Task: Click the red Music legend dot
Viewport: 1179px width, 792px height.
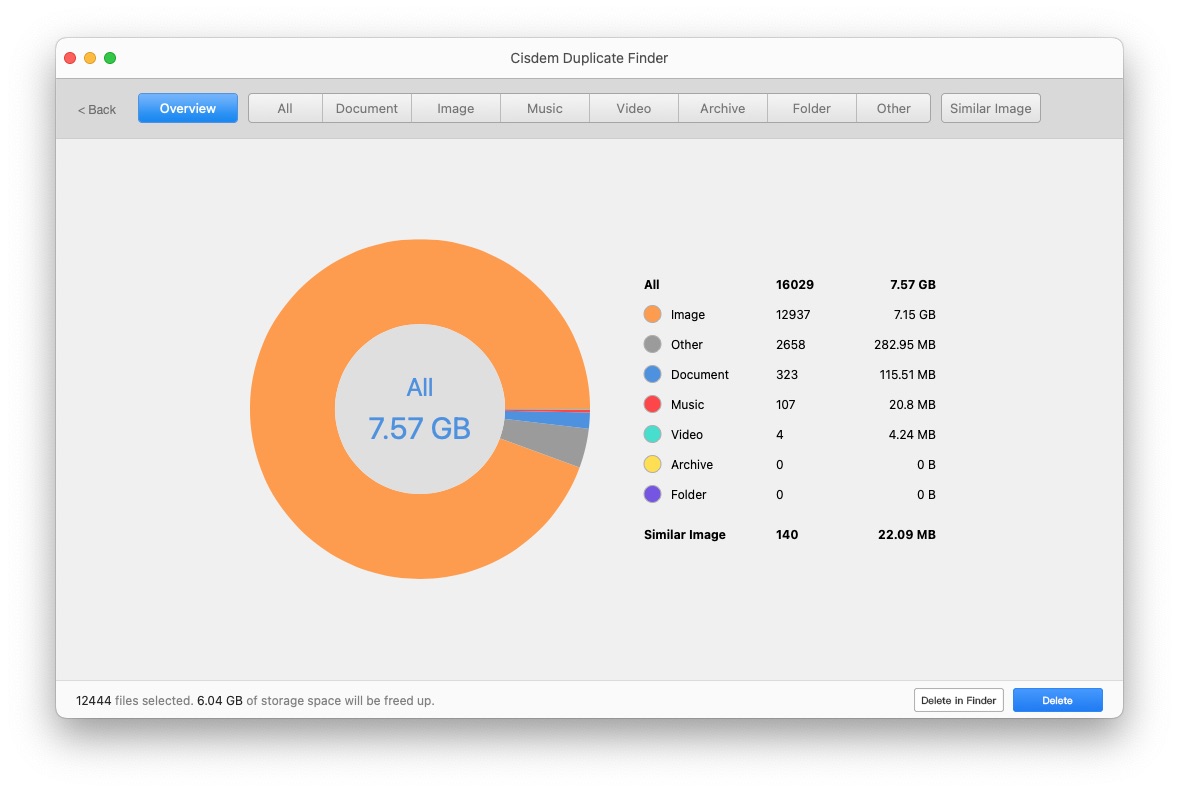Action: (x=652, y=404)
